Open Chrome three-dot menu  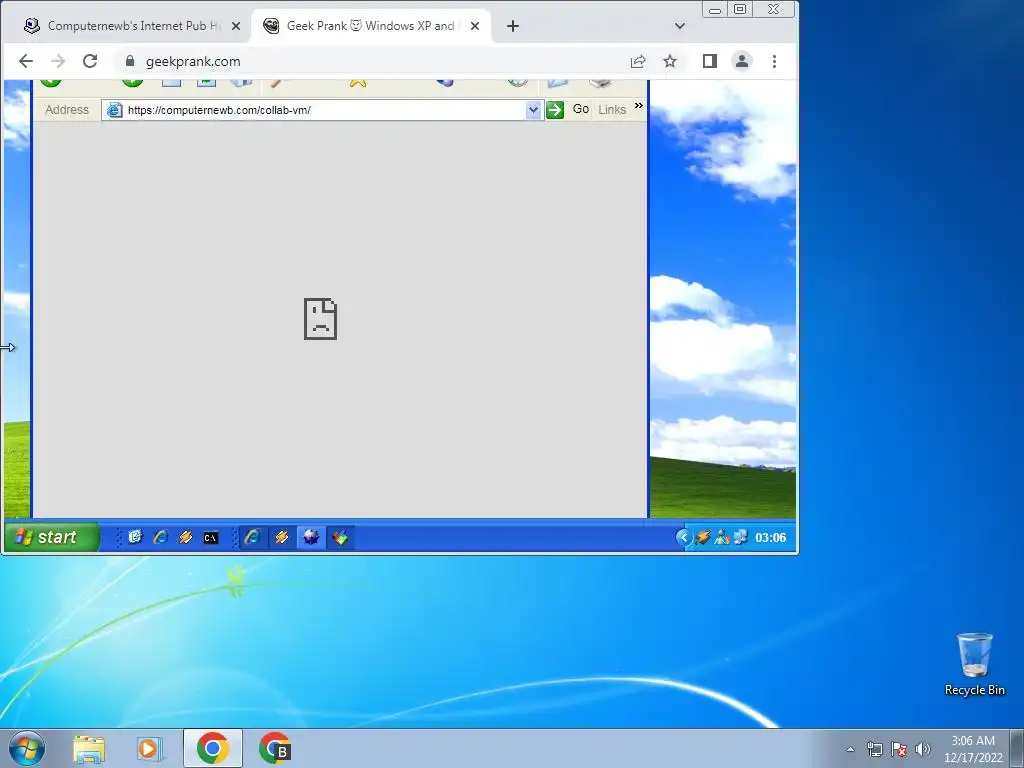click(x=775, y=61)
